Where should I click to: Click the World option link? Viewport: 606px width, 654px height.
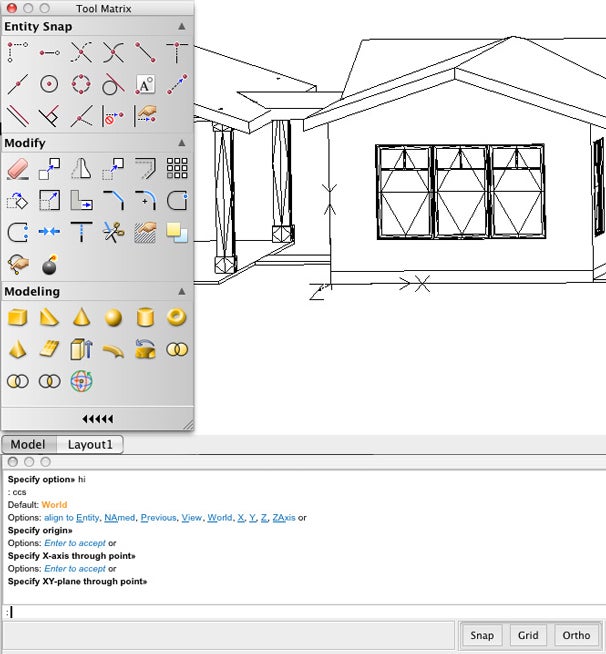tap(220, 518)
